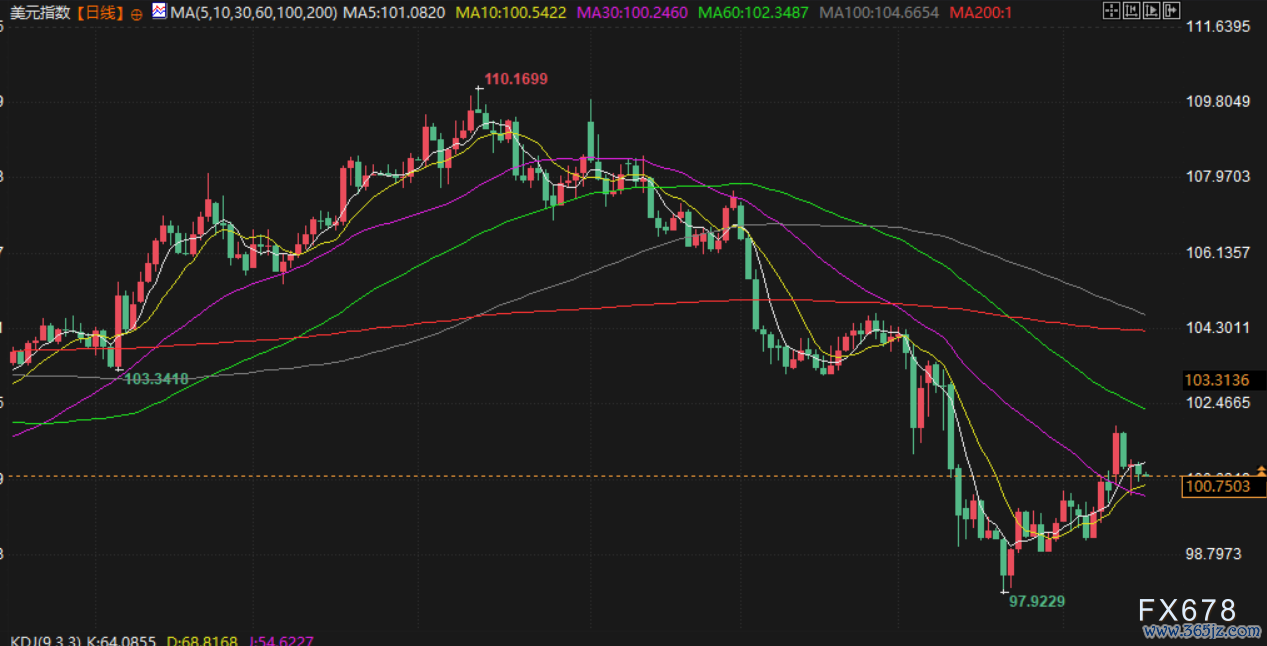
Task: Click the 美元指数 symbol title
Action: coord(40,13)
